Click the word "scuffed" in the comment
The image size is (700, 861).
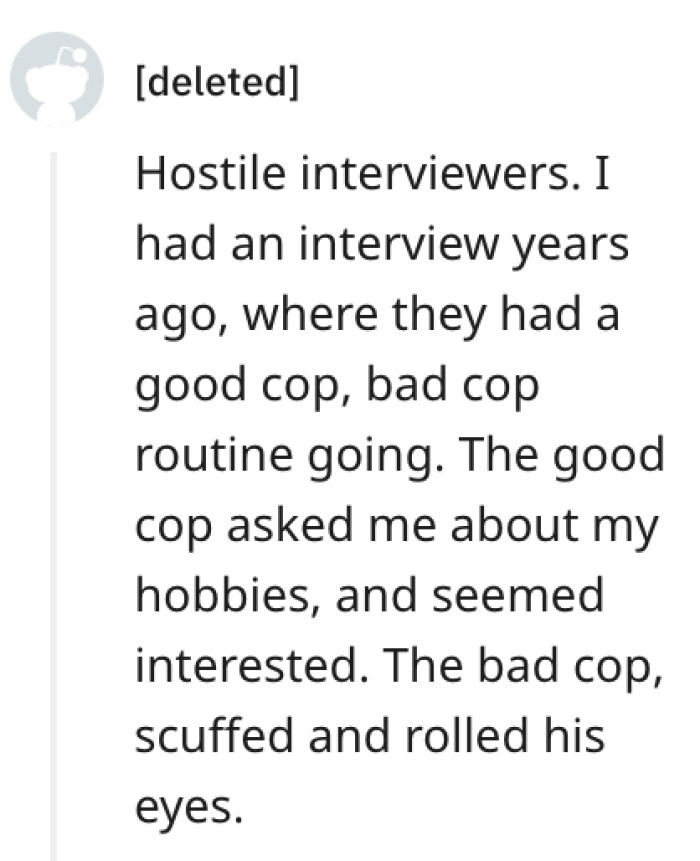coord(214,737)
